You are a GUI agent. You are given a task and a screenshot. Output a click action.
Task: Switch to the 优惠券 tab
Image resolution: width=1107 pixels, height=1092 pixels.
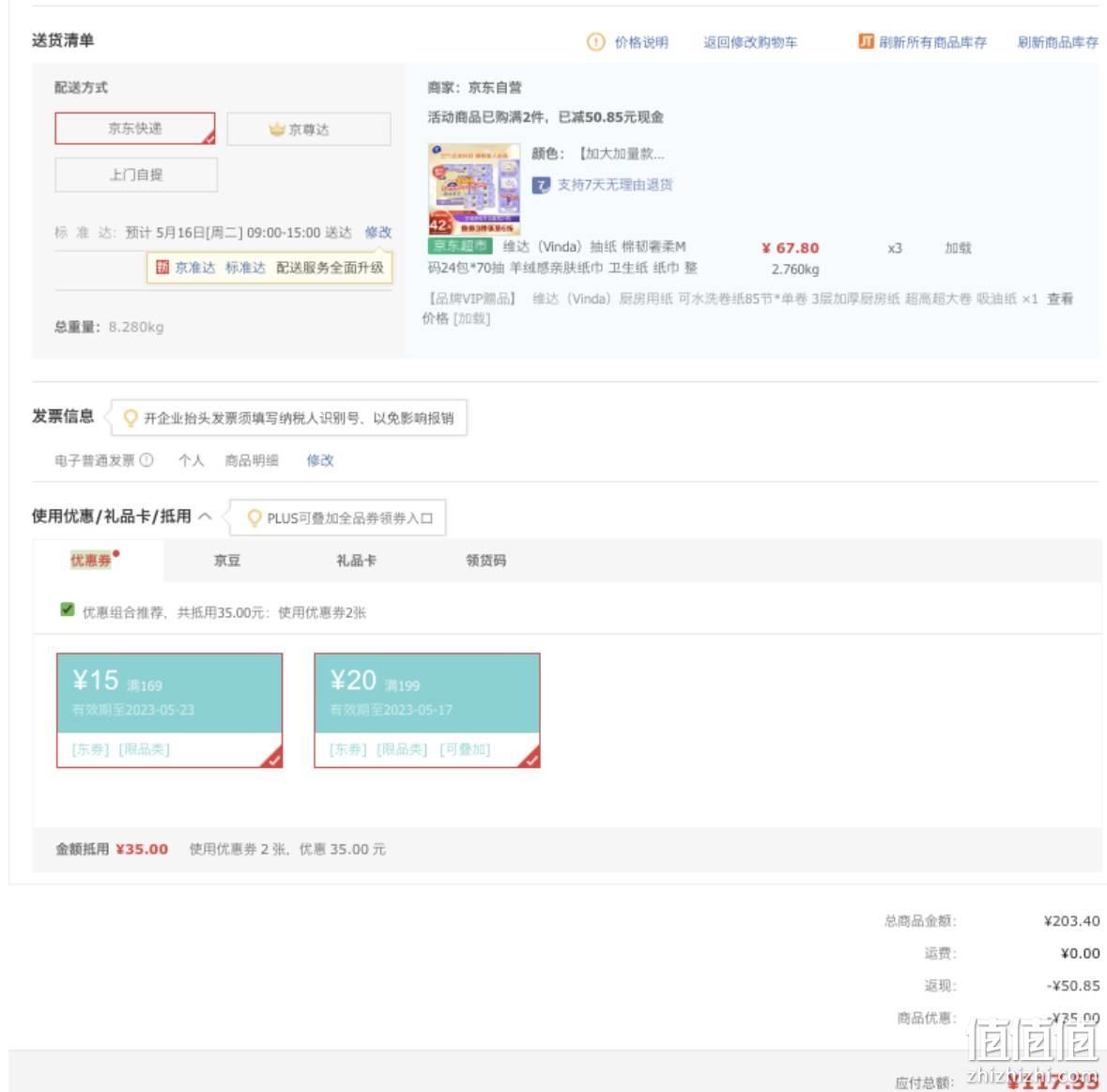point(91,561)
